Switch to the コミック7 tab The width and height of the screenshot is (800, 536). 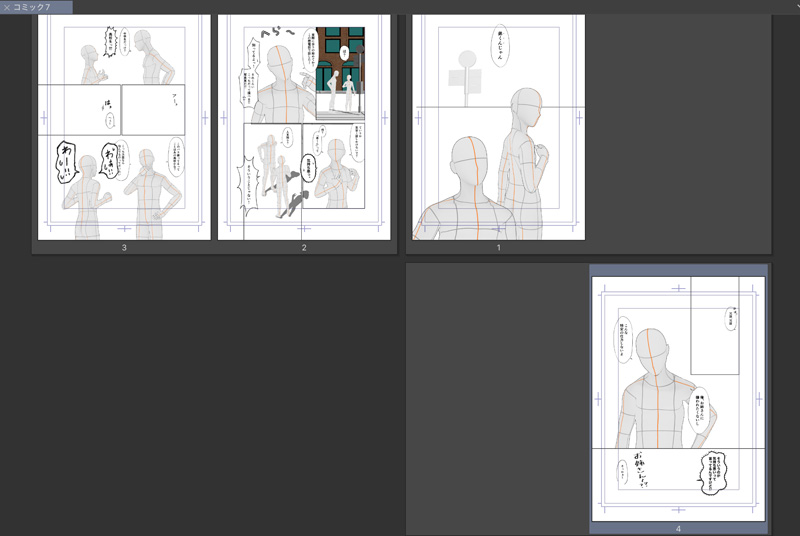click(x=41, y=7)
